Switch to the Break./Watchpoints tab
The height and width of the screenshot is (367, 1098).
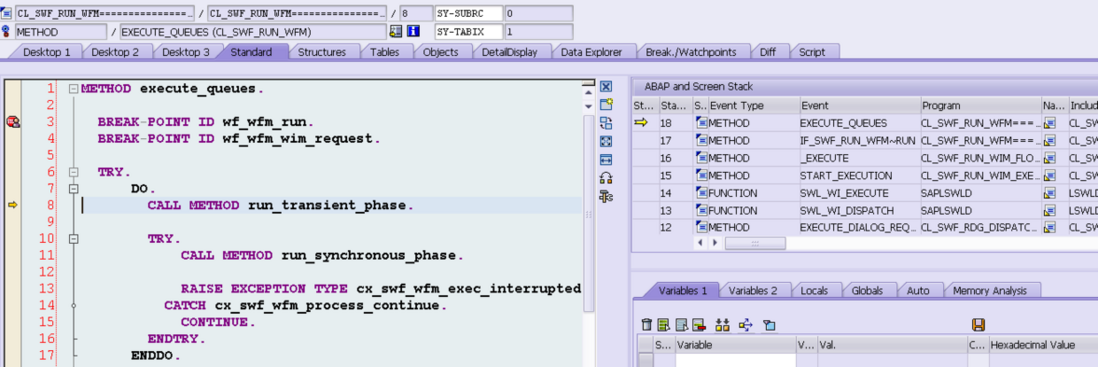[x=690, y=52]
